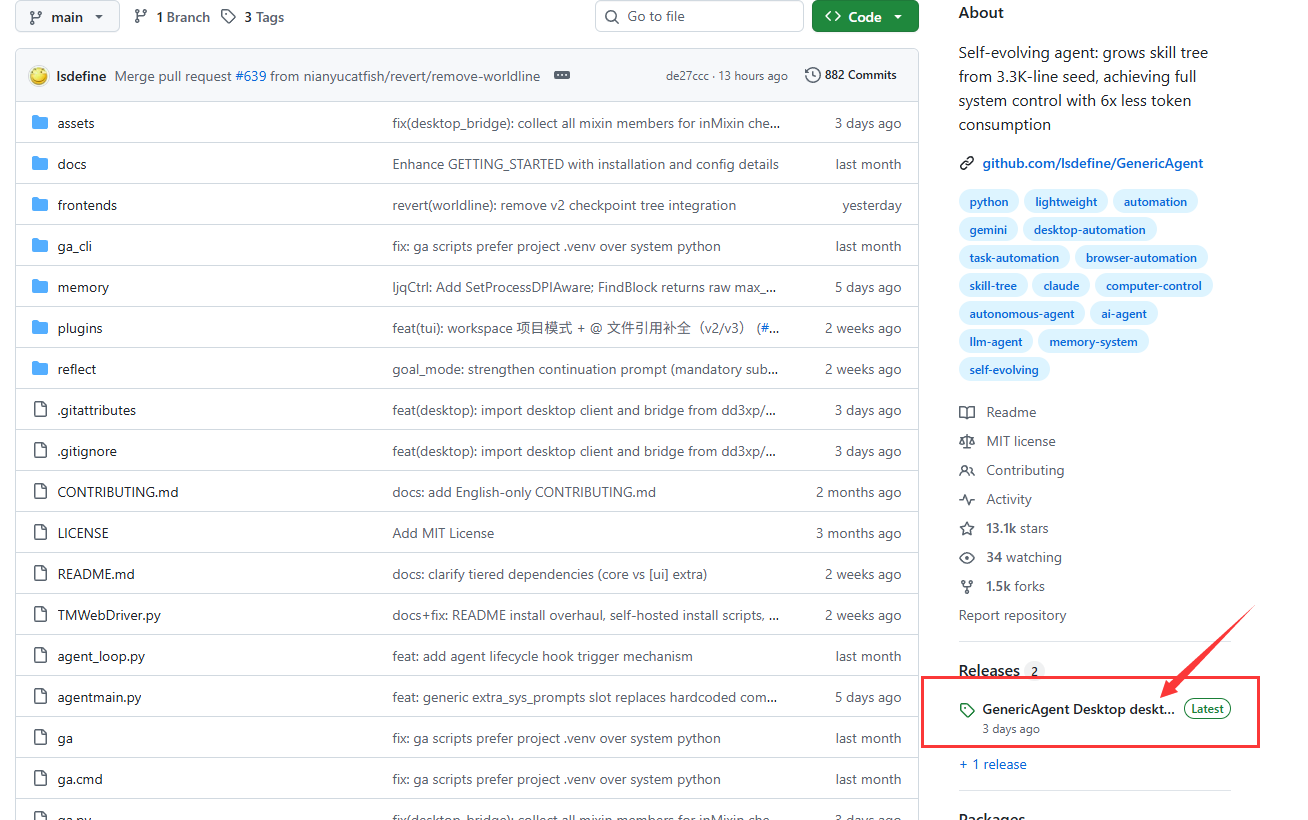Click lsdefine's avatar icon
Screen dimensions: 1308x820
(x=39, y=76)
